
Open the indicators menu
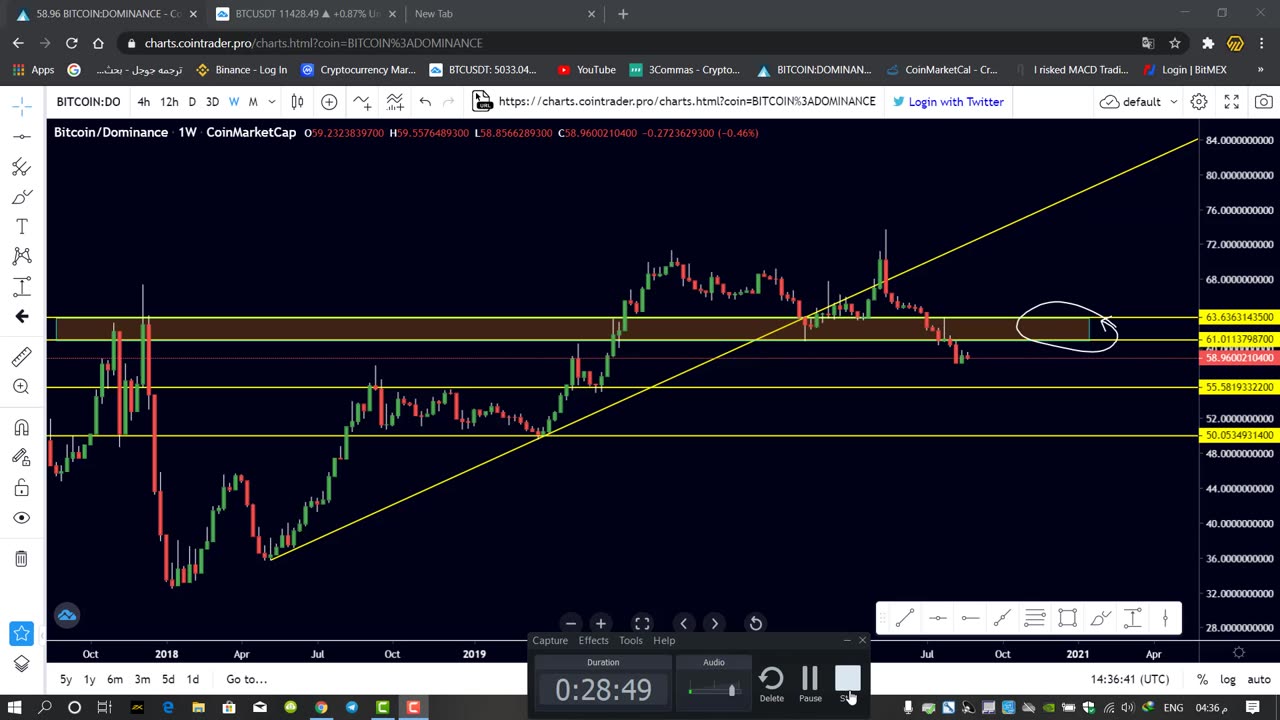click(x=362, y=102)
